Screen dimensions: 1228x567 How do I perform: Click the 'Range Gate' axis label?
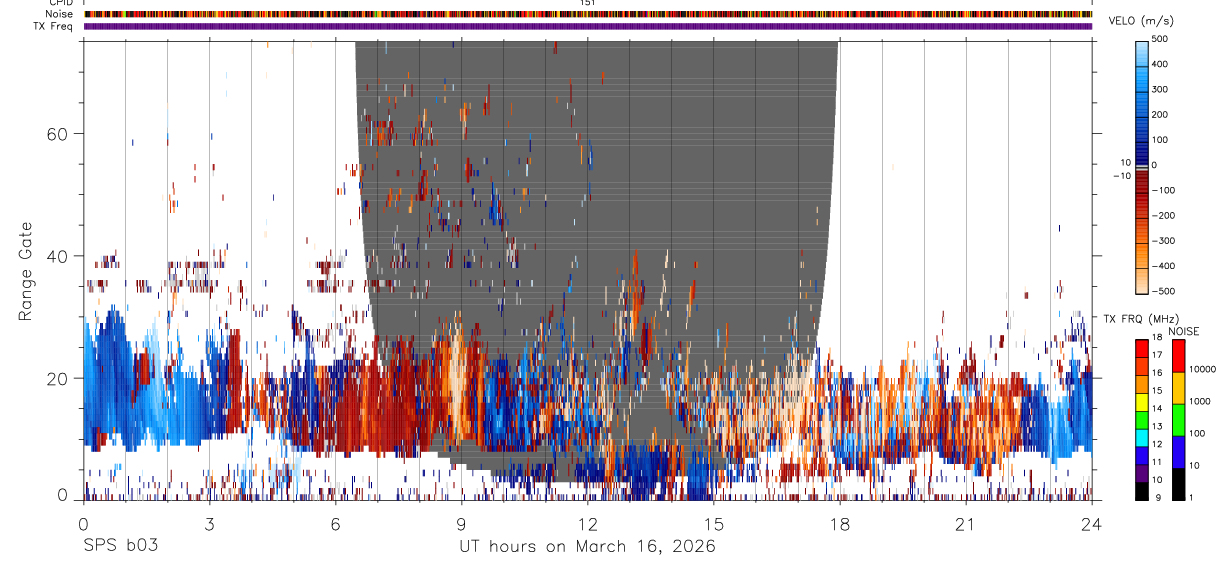(x=25, y=271)
